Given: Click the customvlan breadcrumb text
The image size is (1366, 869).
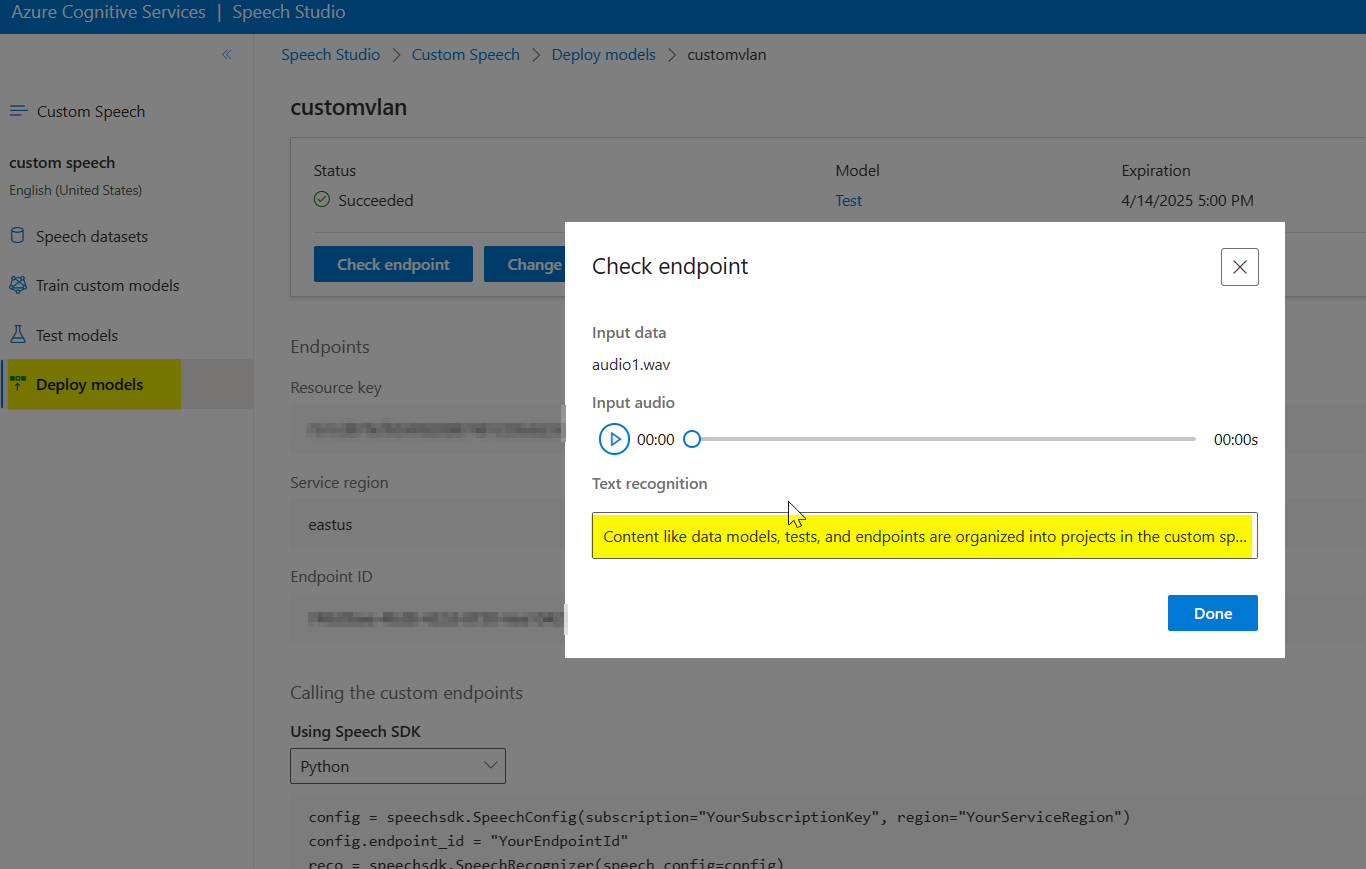Looking at the screenshot, I should [727, 55].
